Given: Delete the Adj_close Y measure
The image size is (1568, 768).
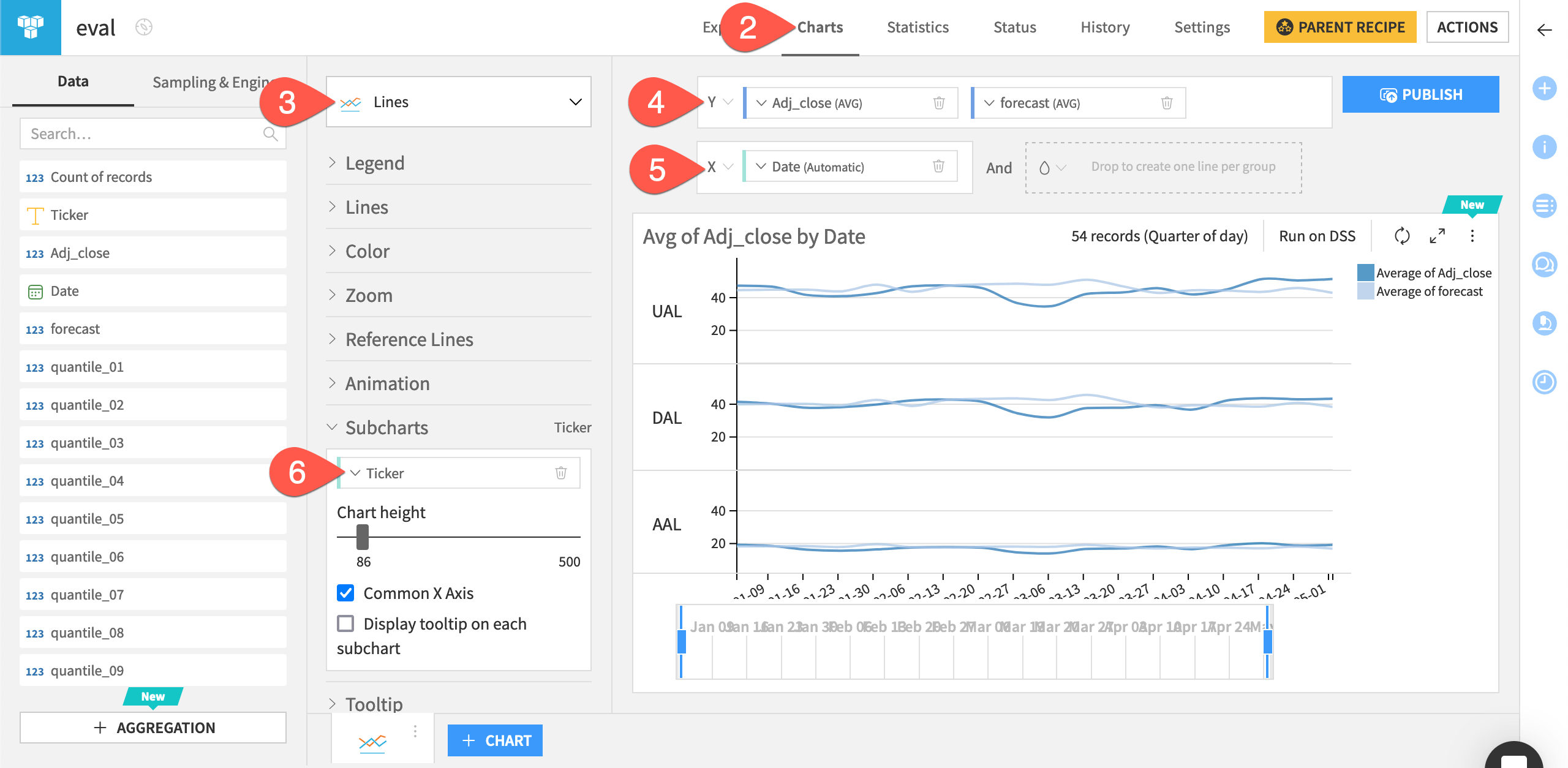Looking at the screenshot, I should pyautogui.click(x=939, y=103).
